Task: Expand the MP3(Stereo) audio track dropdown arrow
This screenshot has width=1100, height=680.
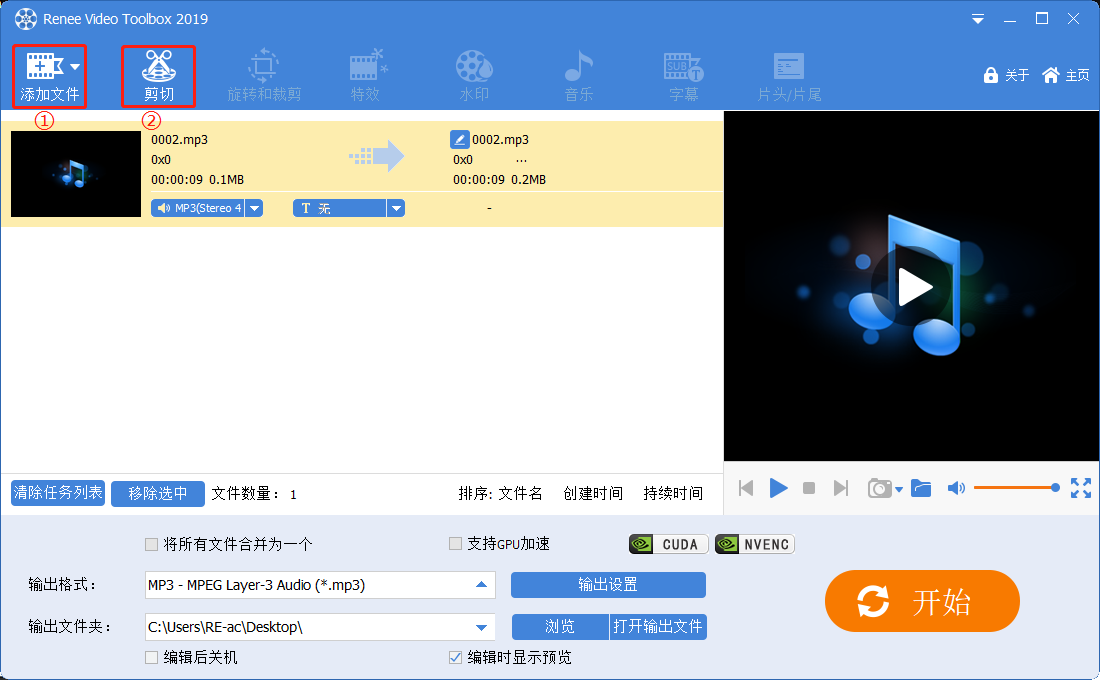Action: pos(255,208)
